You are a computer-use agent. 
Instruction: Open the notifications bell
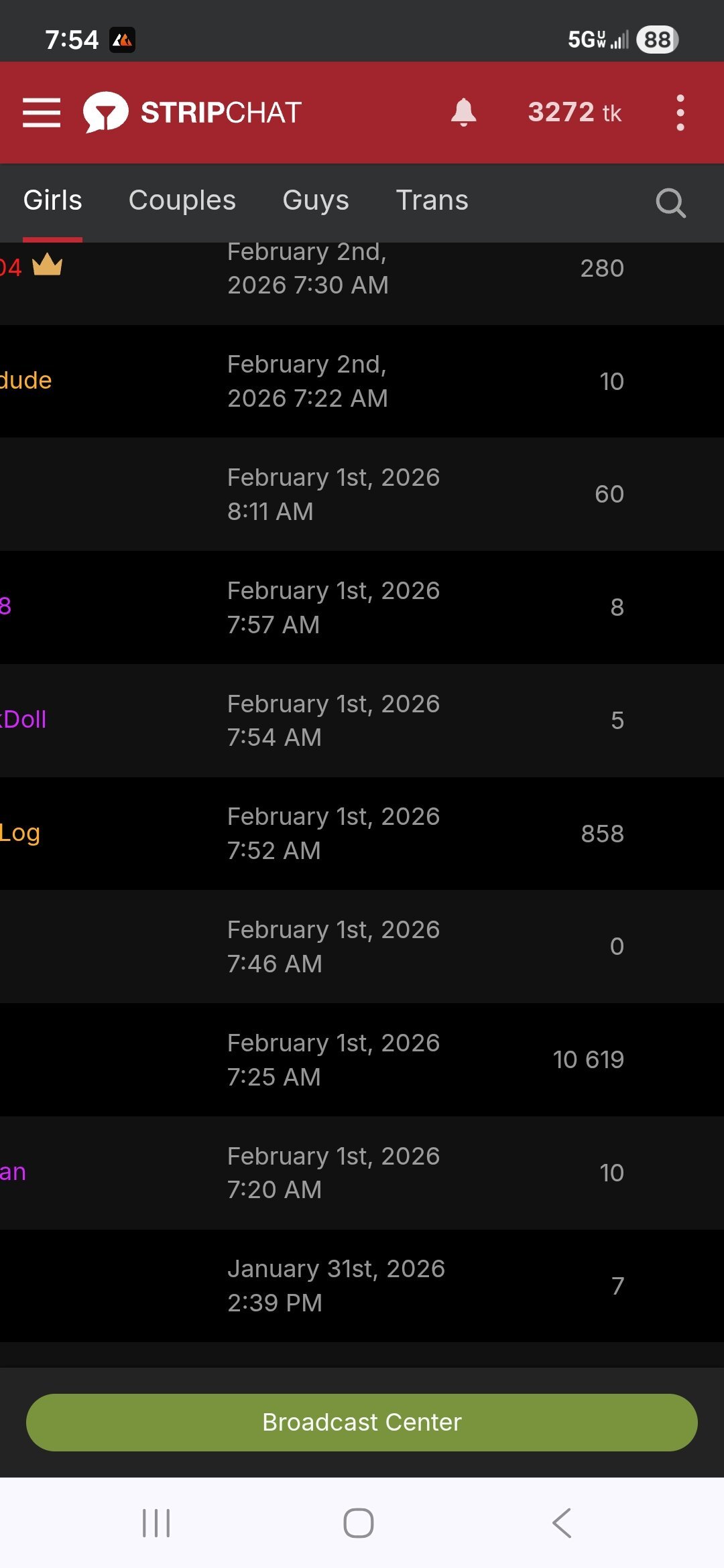pos(463,113)
